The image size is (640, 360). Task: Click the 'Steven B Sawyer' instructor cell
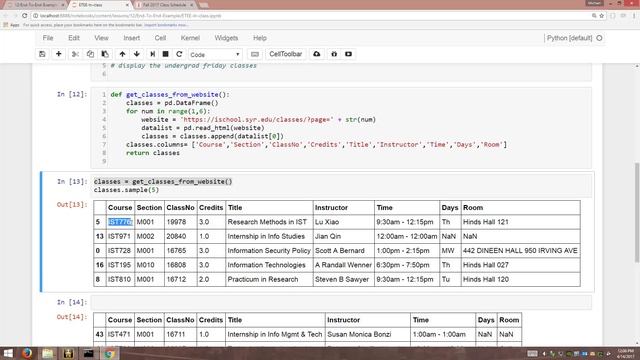pyautogui.click(x=344, y=279)
